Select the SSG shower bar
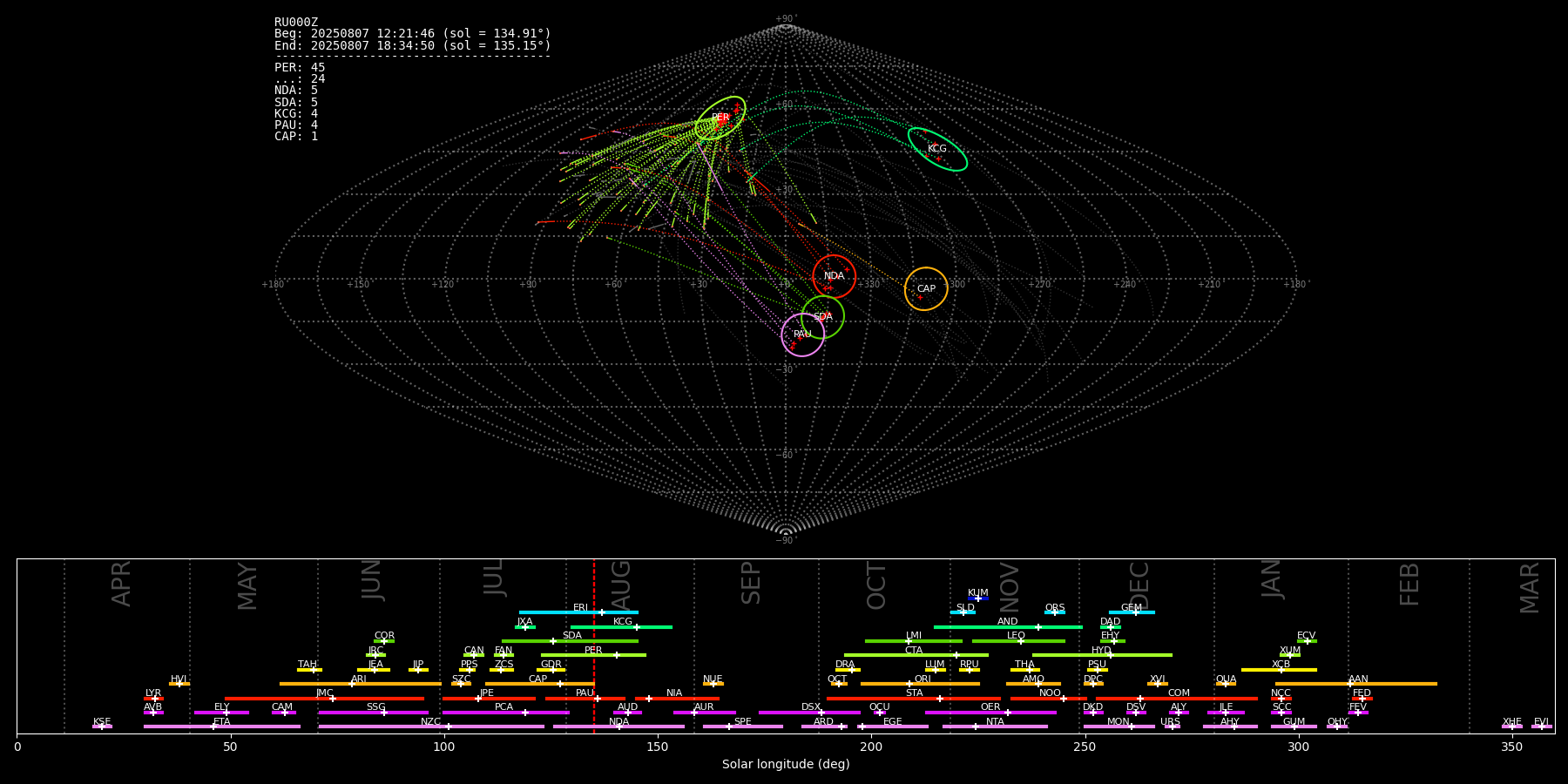The width and height of the screenshot is (1568, 784). coord(373,713)
